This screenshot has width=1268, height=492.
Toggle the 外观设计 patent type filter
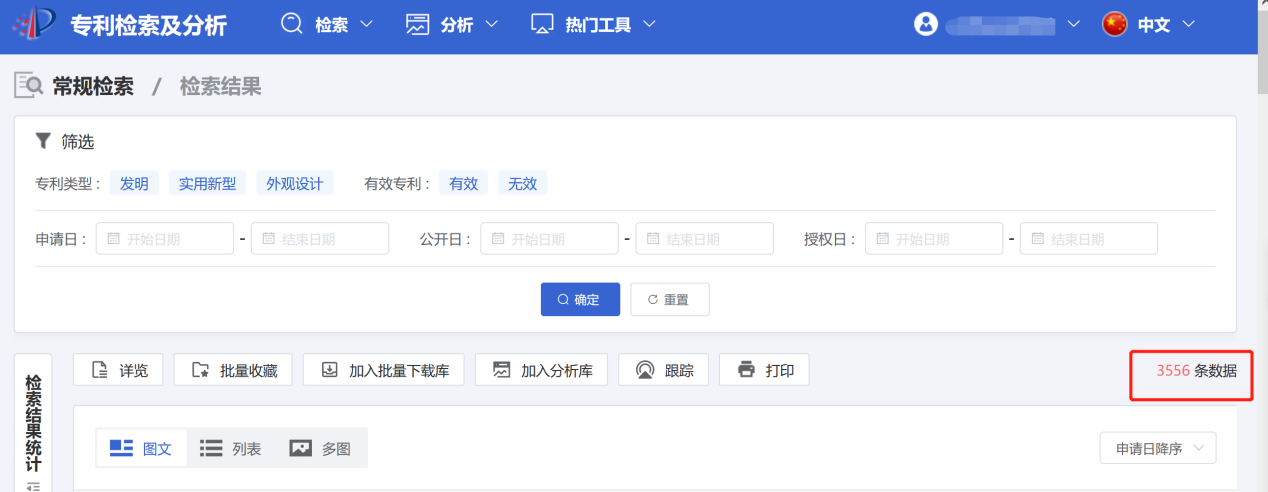[294, 183]
